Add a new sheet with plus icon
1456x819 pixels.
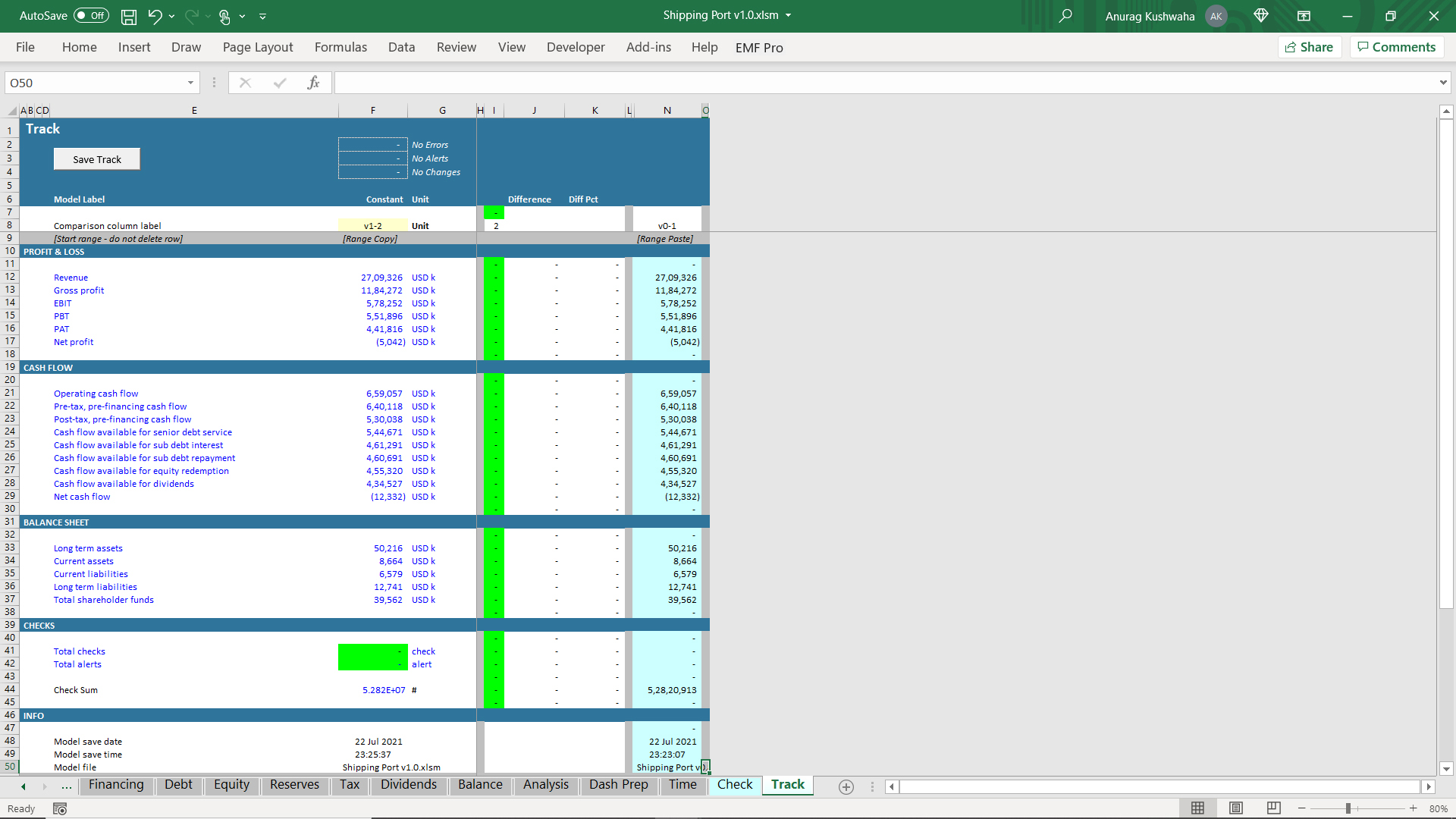click(x=846, y=787)
